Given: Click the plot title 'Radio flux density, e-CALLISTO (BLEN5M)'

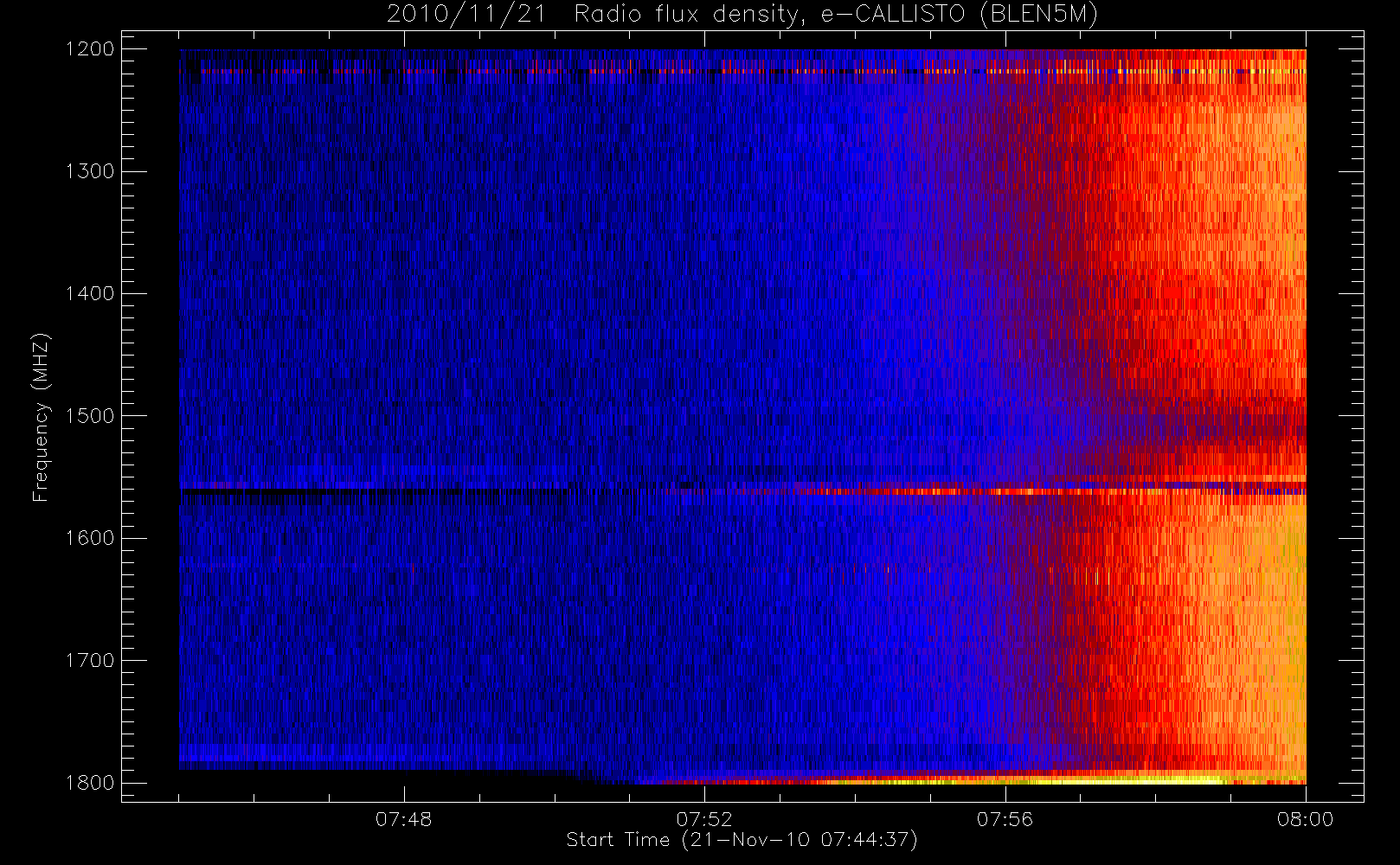Looking at the screenshot, I should (836, 15).
